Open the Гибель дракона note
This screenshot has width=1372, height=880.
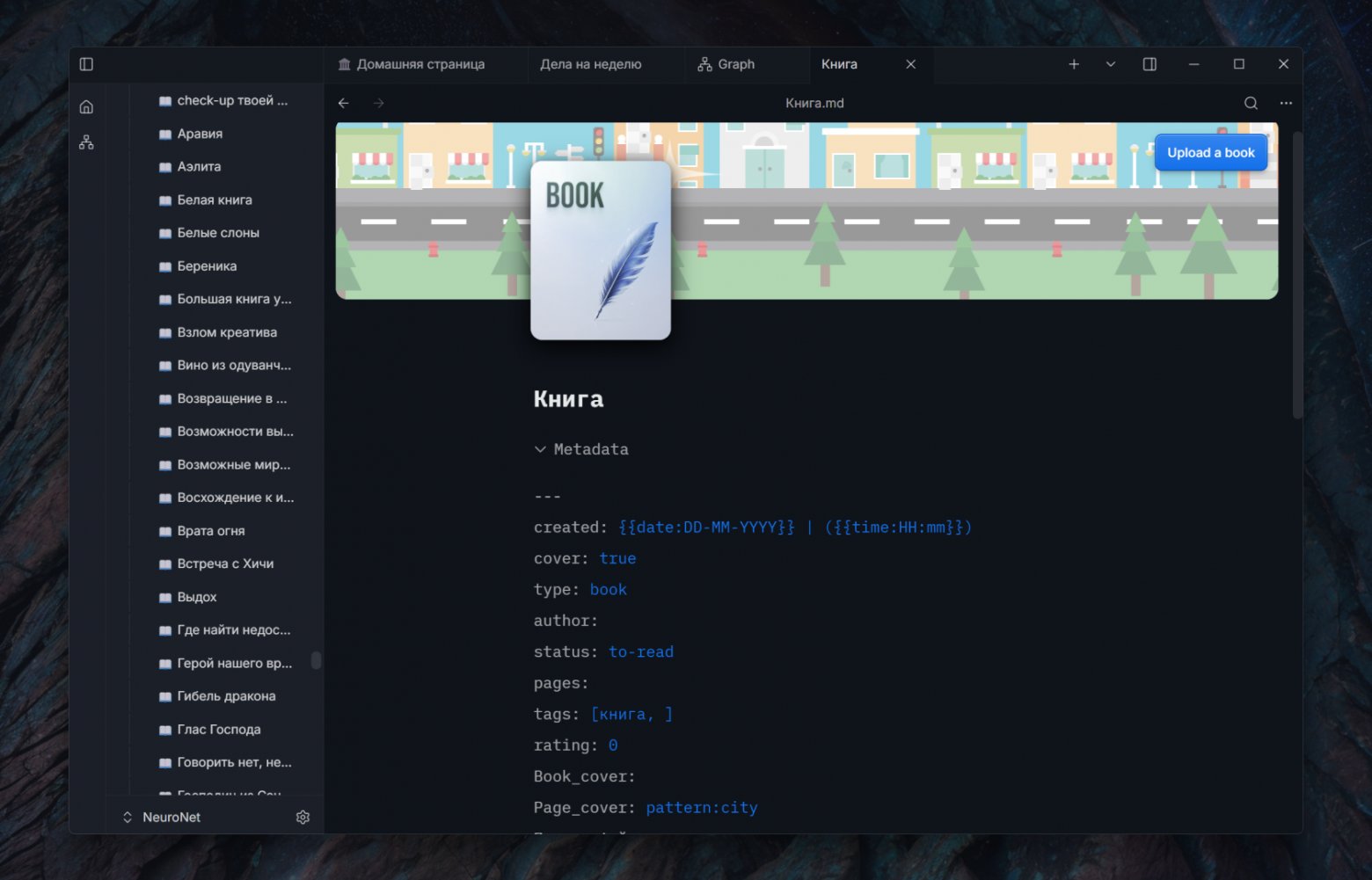click(x=226, y=696)
